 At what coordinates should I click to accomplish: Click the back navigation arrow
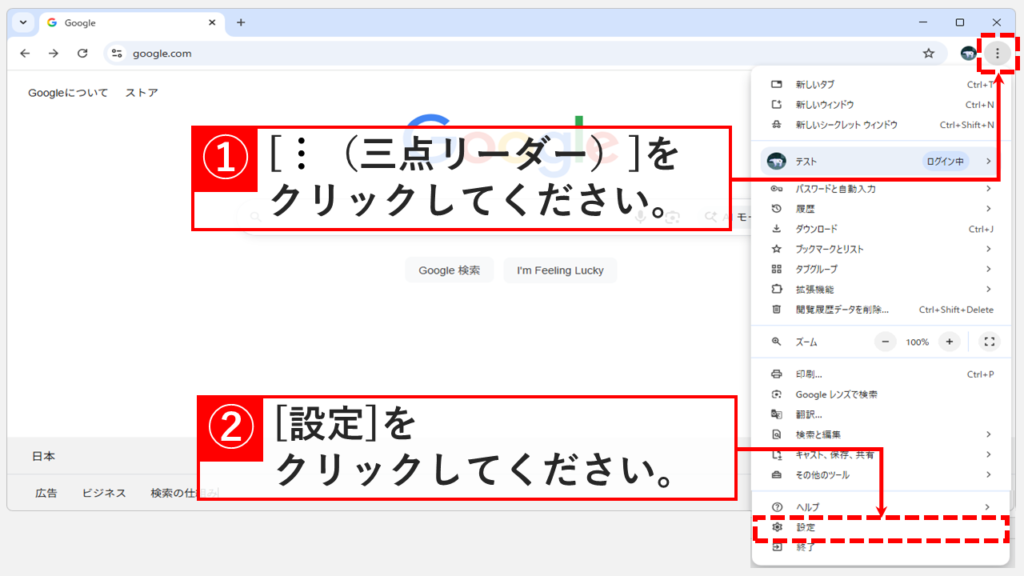pyautogui.click(x=24, y=54)
